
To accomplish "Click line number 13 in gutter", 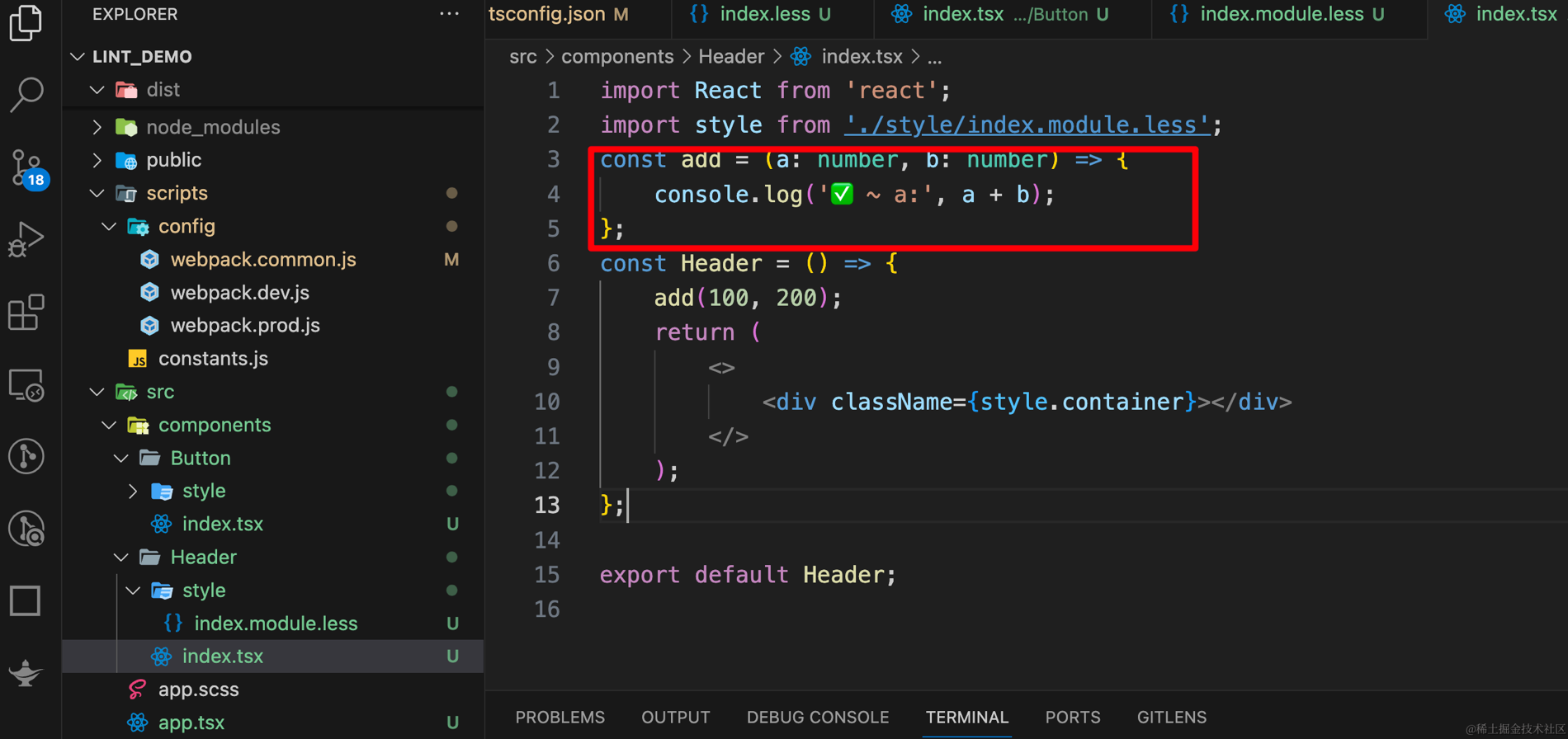I will coord(547,505).
